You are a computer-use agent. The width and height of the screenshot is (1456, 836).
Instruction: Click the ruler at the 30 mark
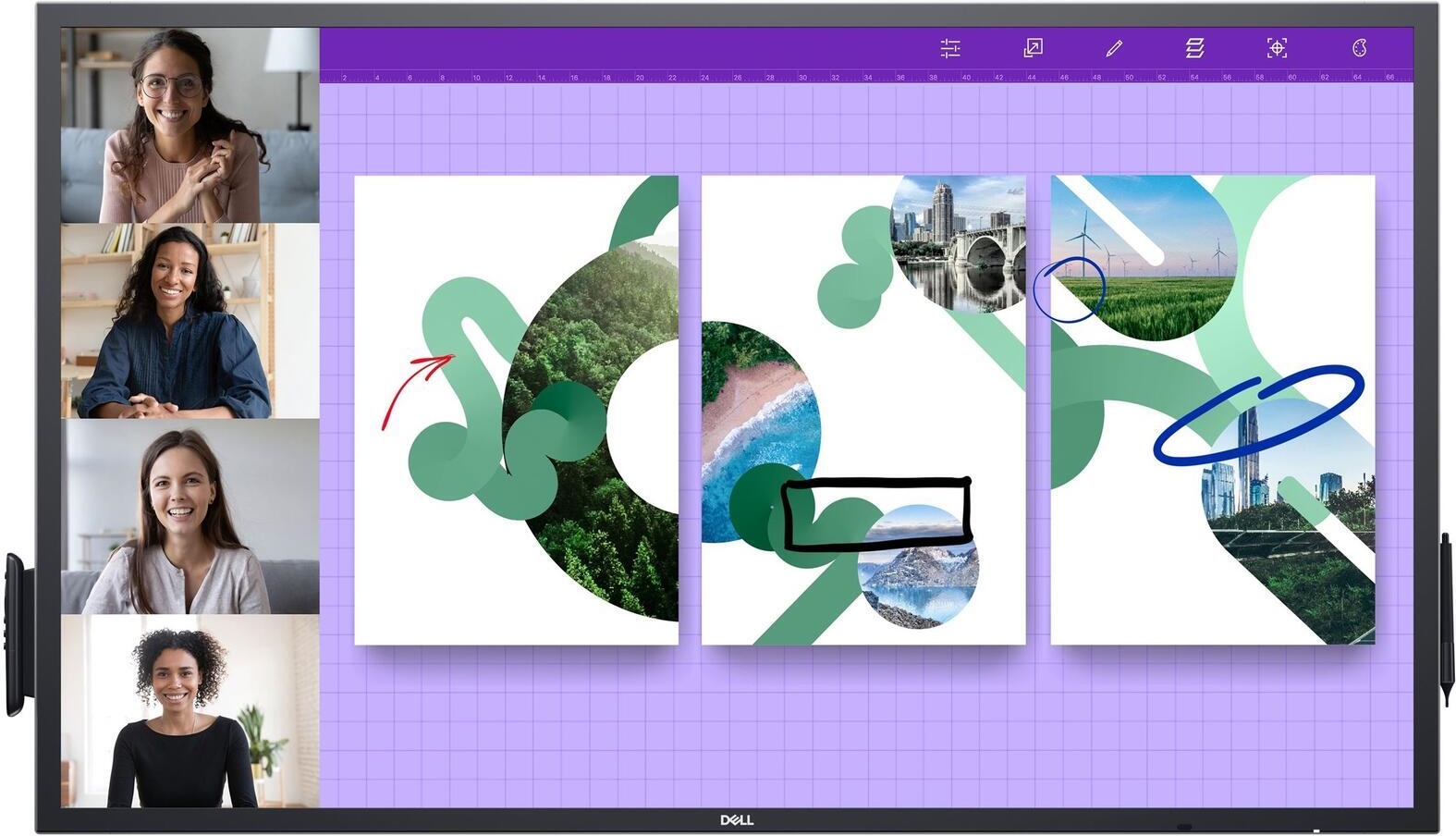tap(801, 77)
